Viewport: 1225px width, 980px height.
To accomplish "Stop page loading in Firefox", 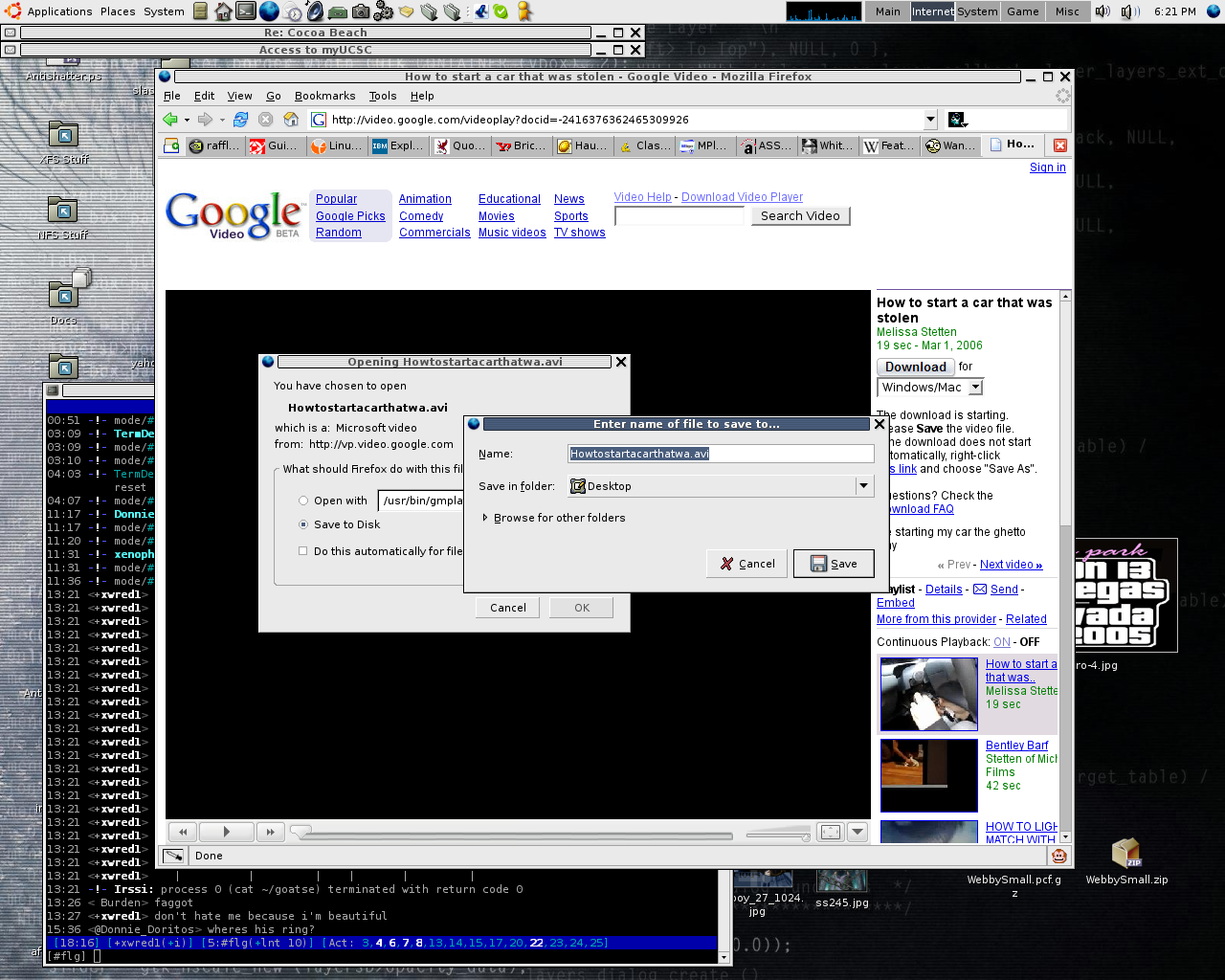I will point(266,120).
